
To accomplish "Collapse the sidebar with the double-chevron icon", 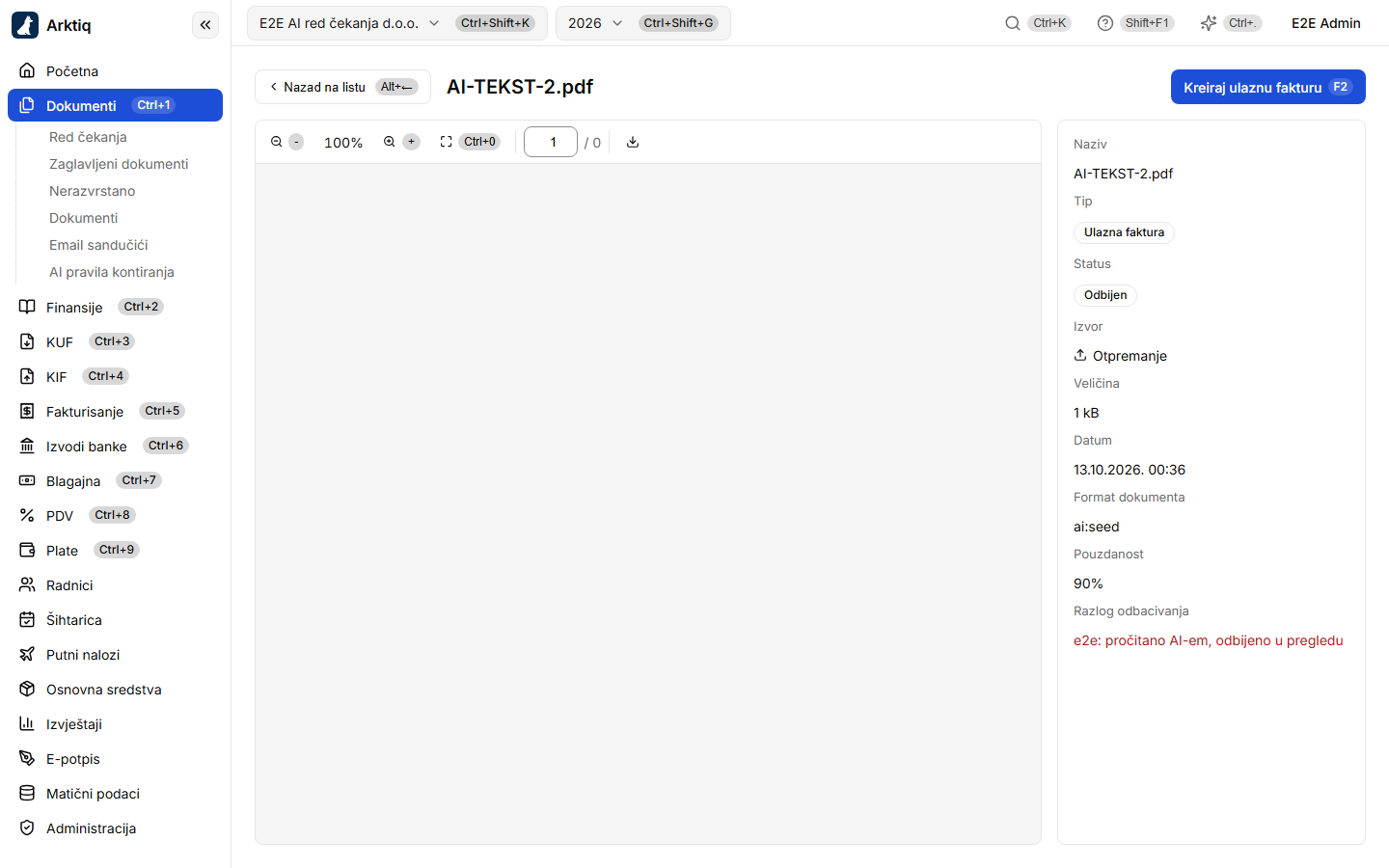I will [205, 25].
